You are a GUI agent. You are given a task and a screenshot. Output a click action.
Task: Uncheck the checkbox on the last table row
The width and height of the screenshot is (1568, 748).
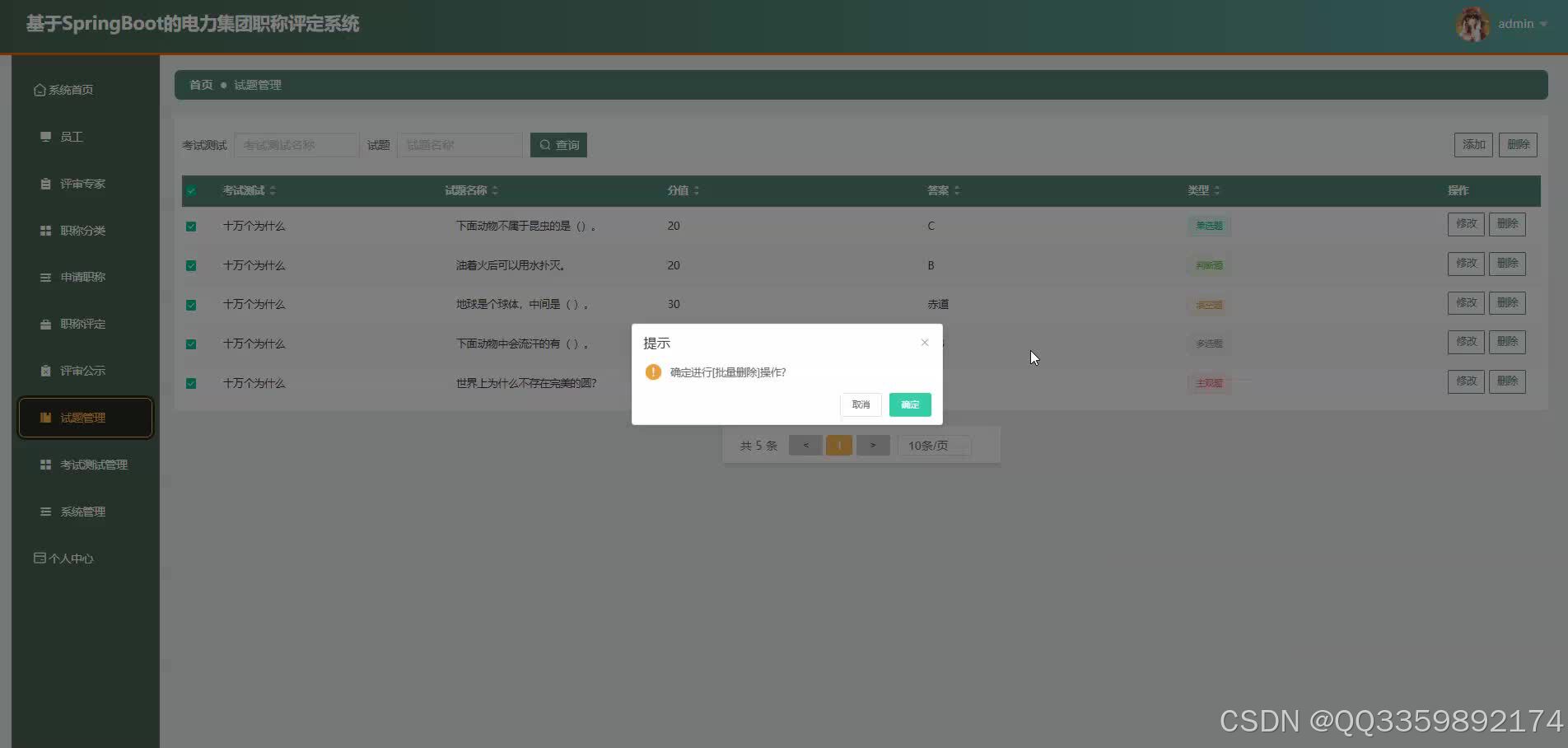click(191, 382)
